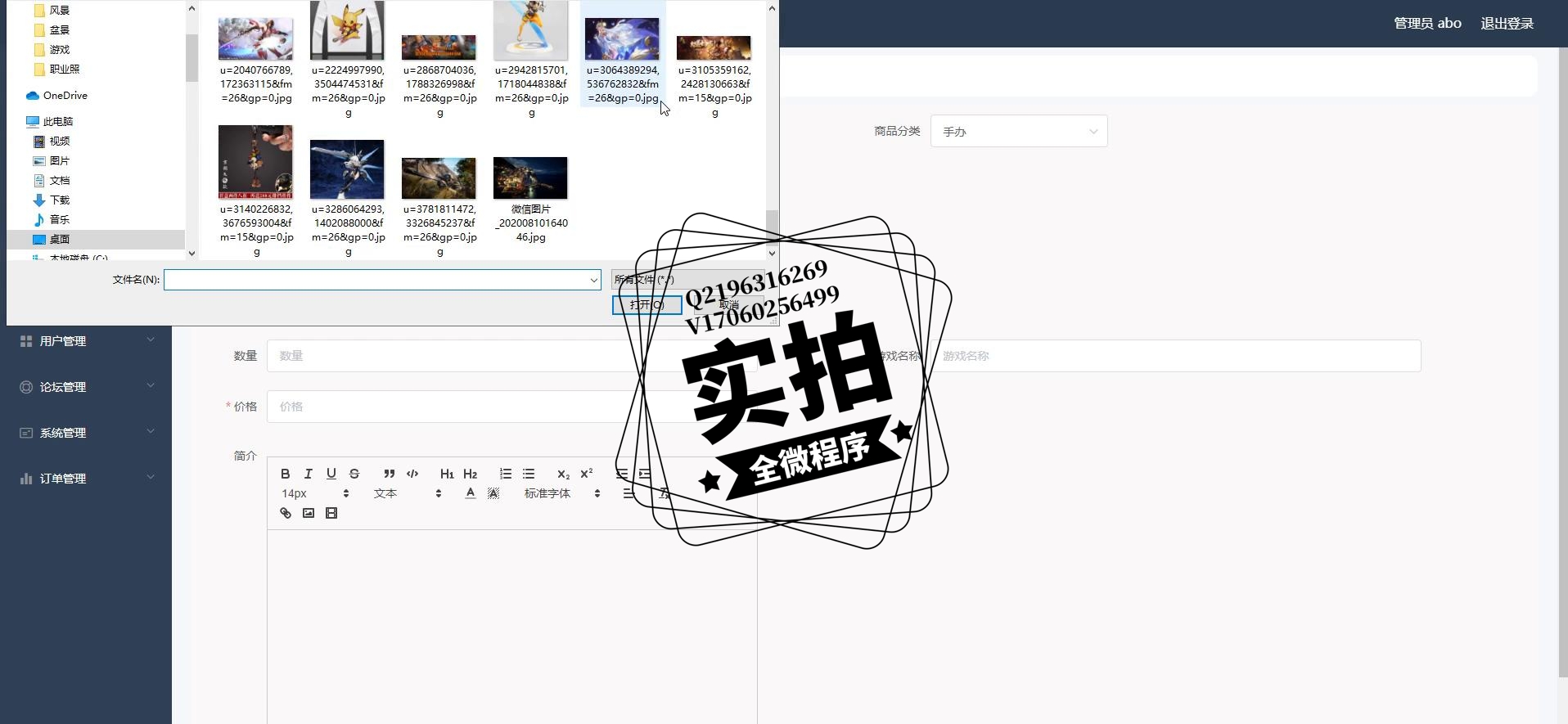This screenshot has height=724, width=1568.
Task: Select the u=2040766789 image thumbnail
Action: pyautogui.click(x=255, y=39)
